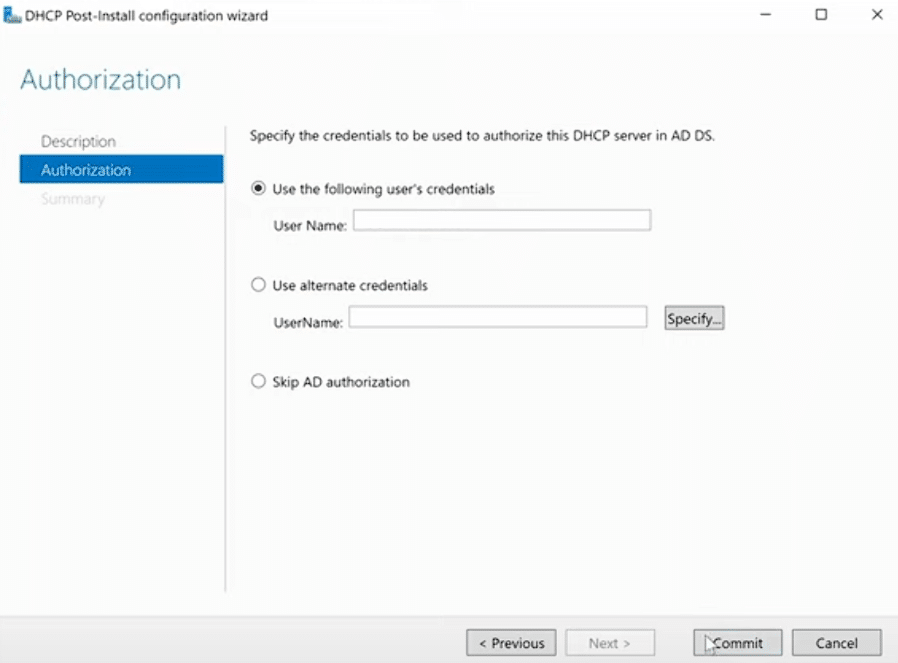Maximize the DHCP wizard window
The width and height of the screenshot is (898, 663).
click(x=821, y=15)
